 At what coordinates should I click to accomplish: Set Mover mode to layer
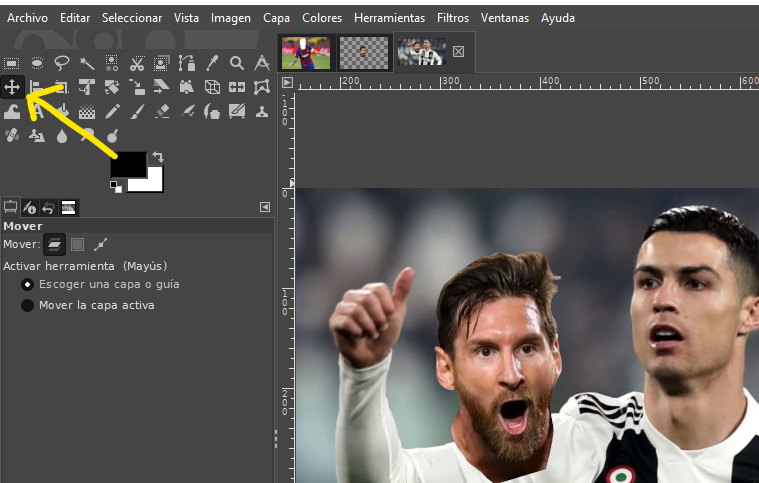(x=55, y=244)
